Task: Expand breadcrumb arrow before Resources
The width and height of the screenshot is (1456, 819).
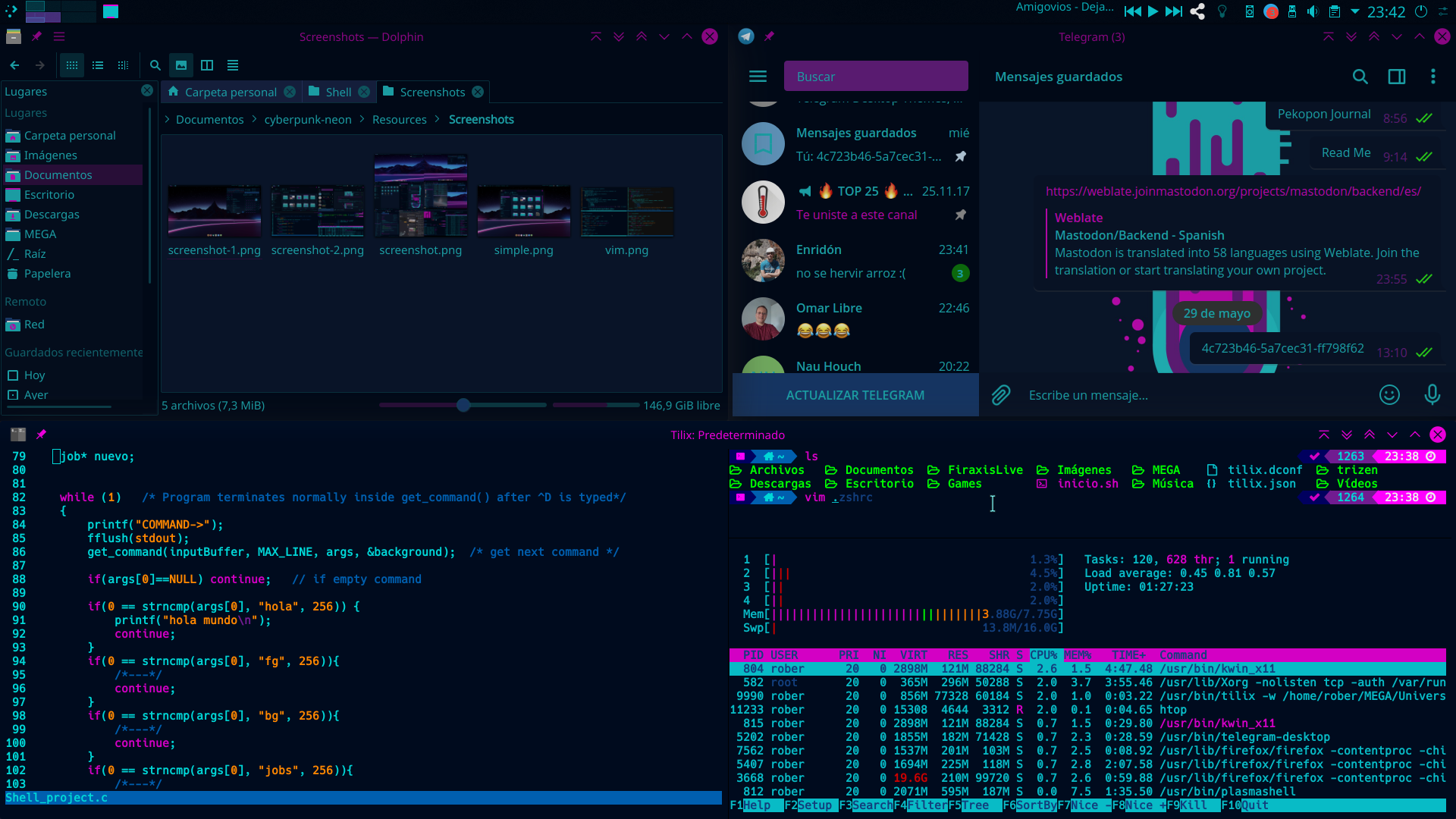Action: tap(362, 120)
